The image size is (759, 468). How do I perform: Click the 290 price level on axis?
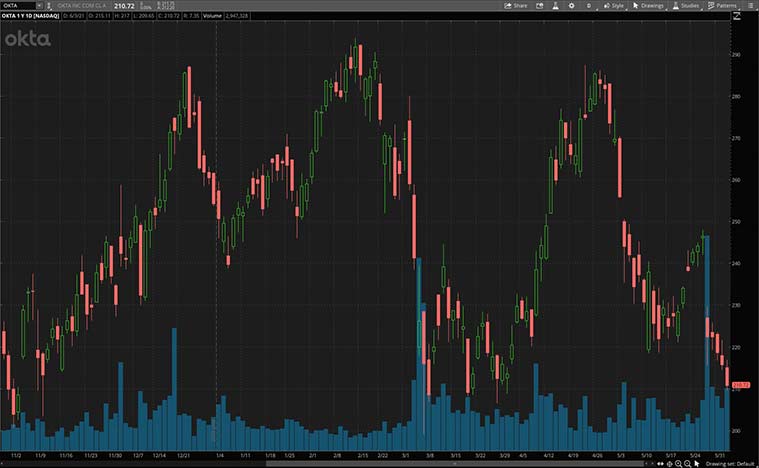point(736,55)
